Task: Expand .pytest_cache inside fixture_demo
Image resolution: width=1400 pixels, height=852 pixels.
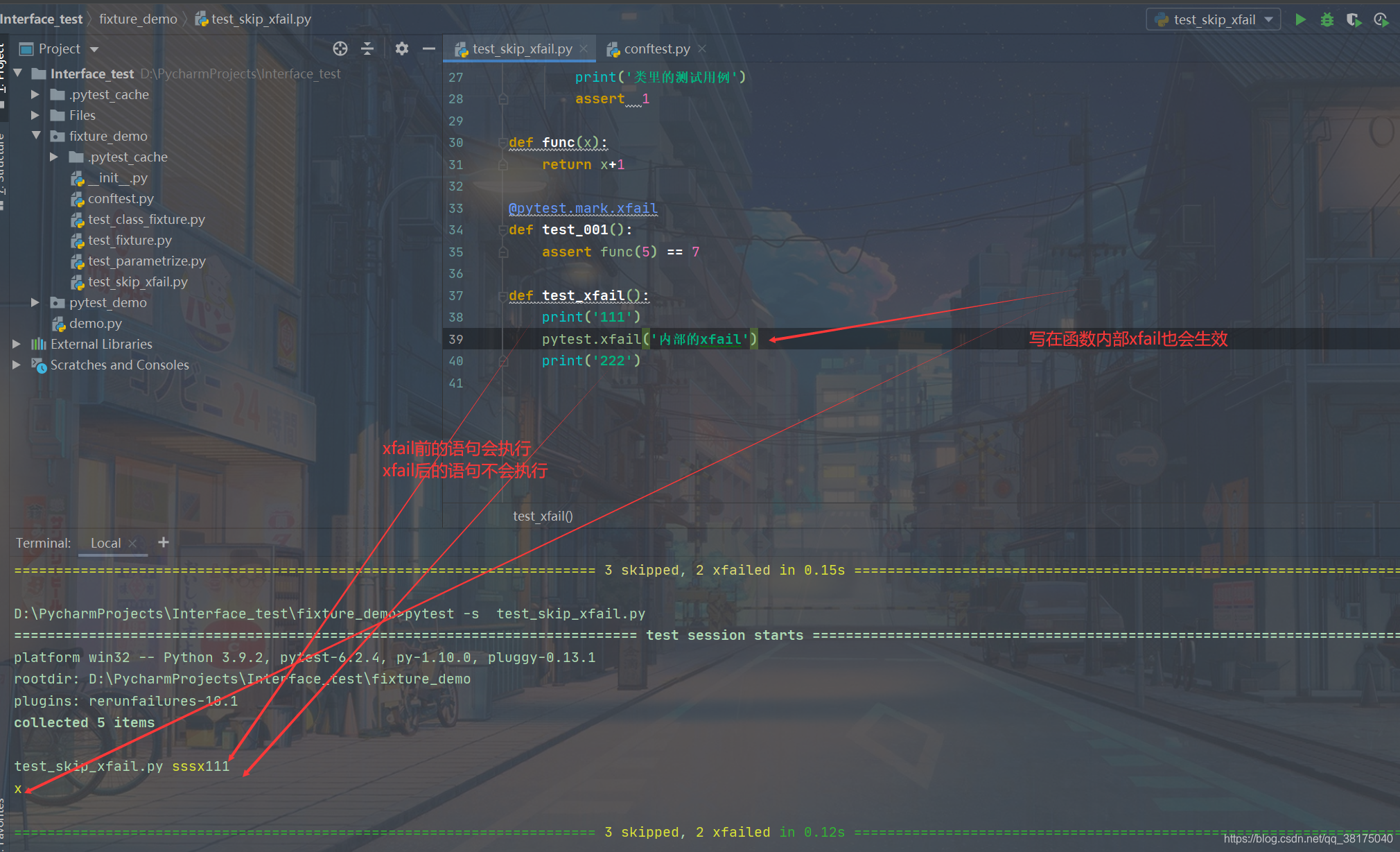Action: coord(53,157)
